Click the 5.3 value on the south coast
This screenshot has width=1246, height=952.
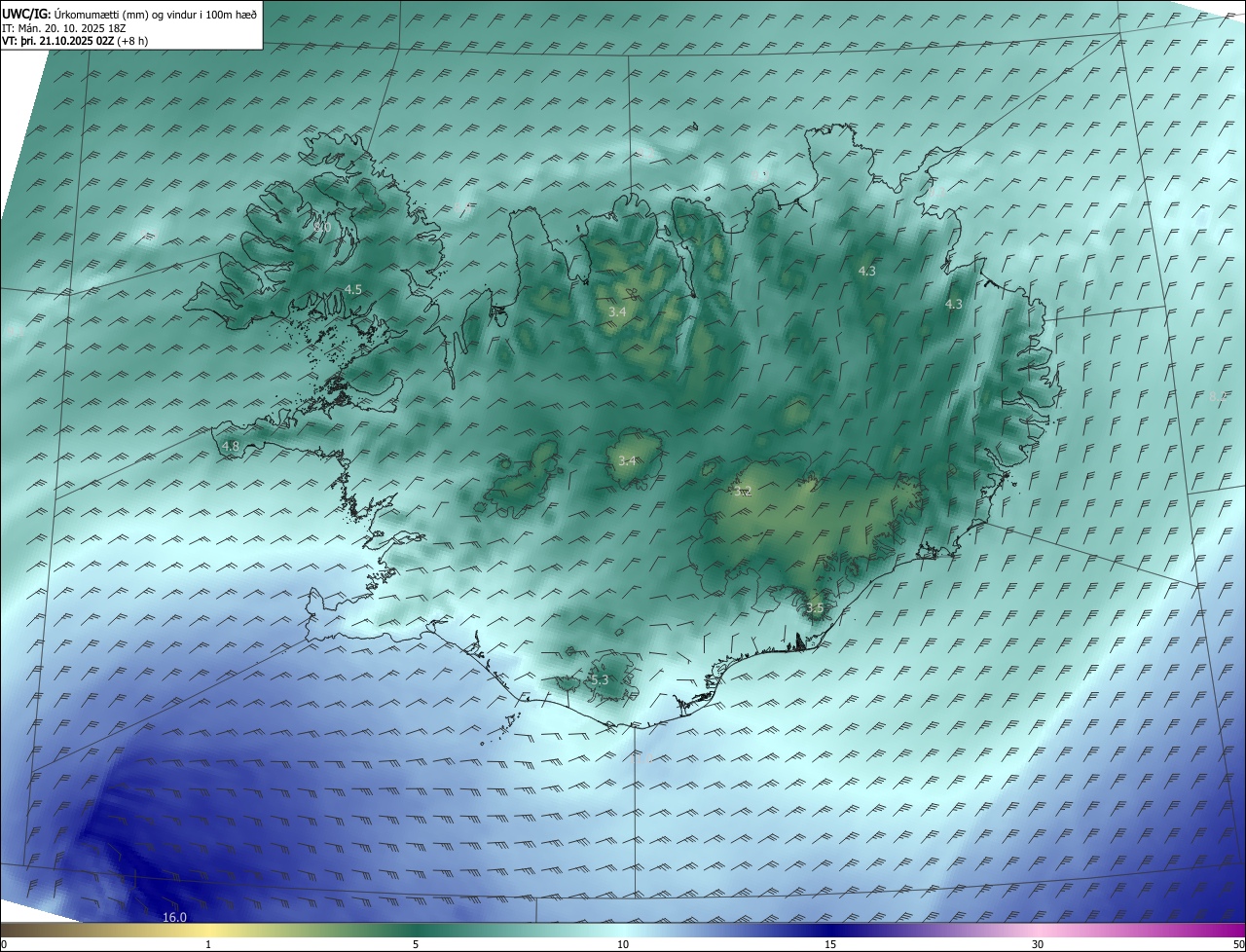point(600,679)
